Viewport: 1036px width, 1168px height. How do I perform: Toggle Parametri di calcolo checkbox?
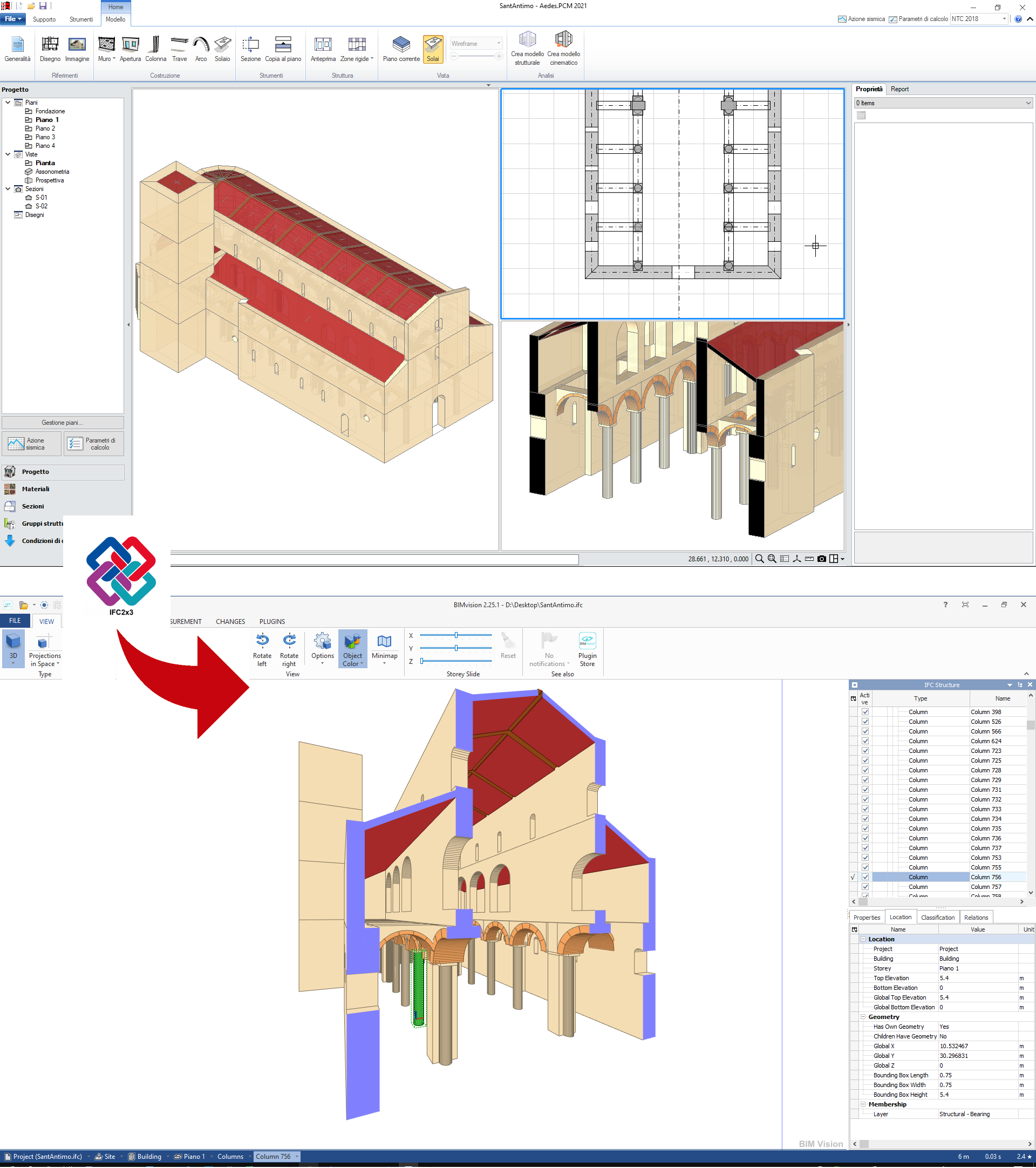pos(892,19)
